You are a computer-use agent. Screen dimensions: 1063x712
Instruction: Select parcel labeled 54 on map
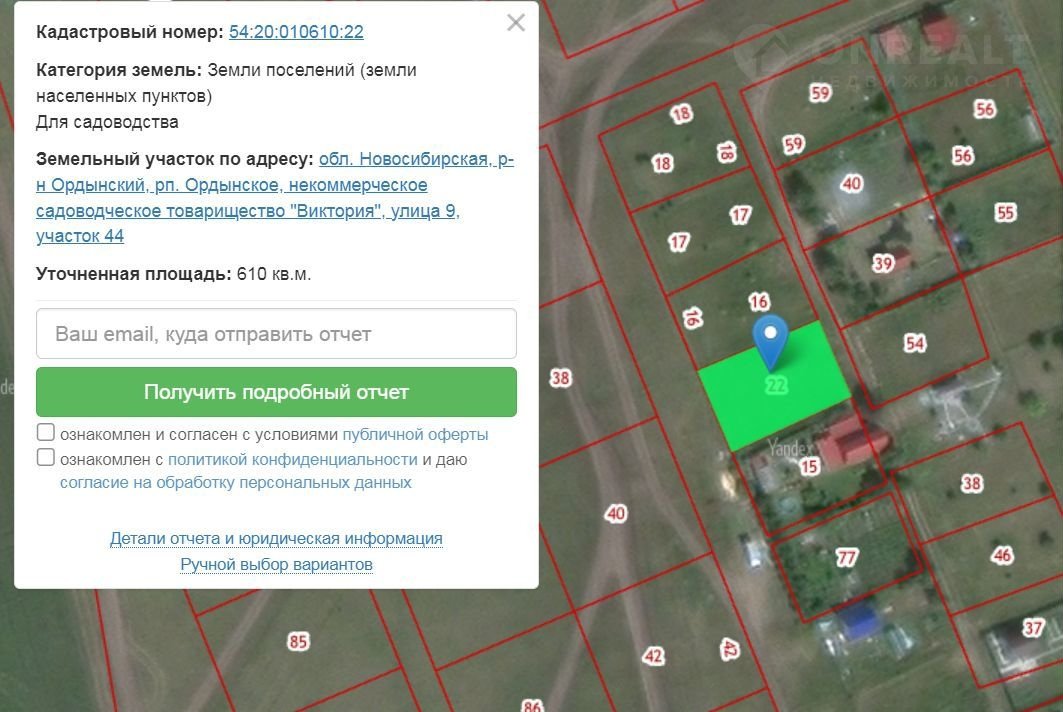click(914, 343)
